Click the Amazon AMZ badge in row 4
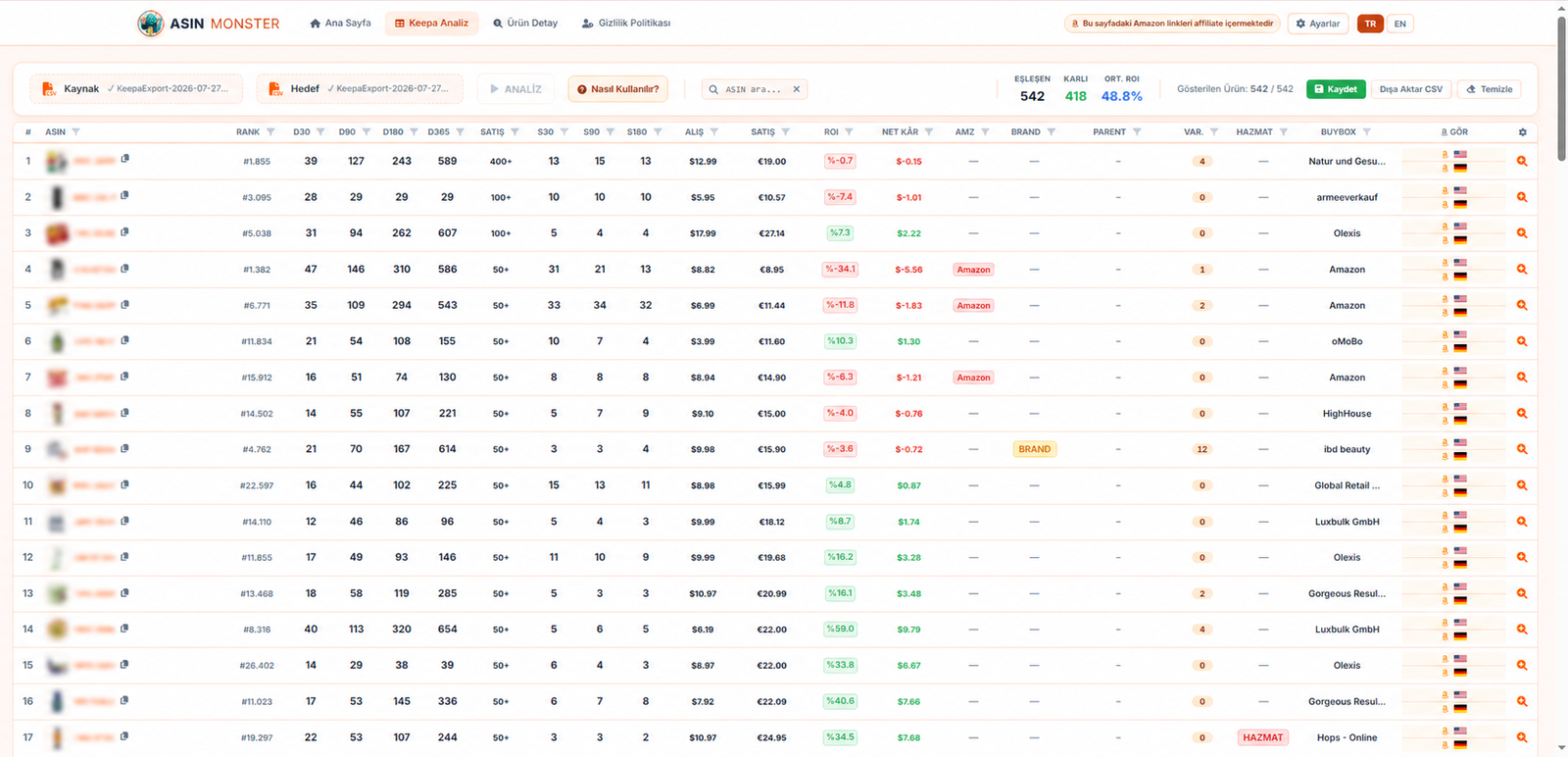The height and width of the screenshot is (757, 1568). pyautogui.click(x=973, y=270)
